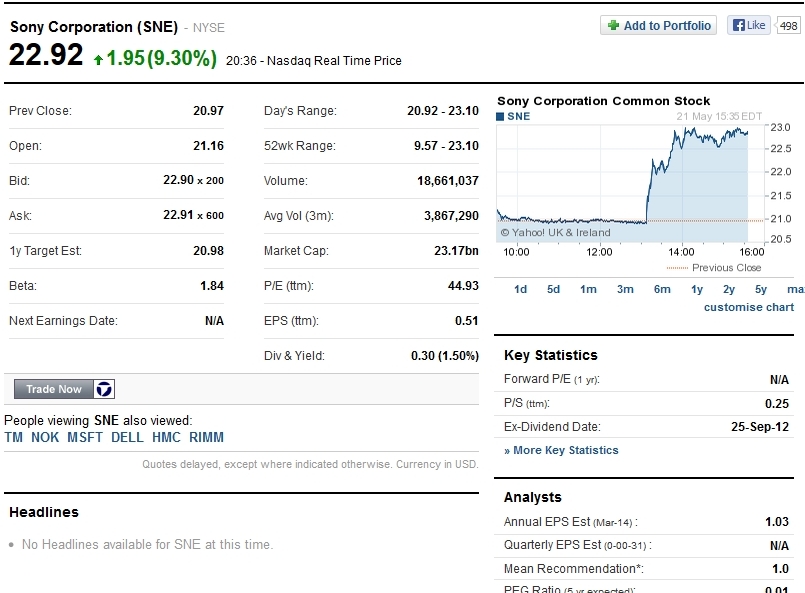Switch chart to 5y range

click(x=761, y=290)
